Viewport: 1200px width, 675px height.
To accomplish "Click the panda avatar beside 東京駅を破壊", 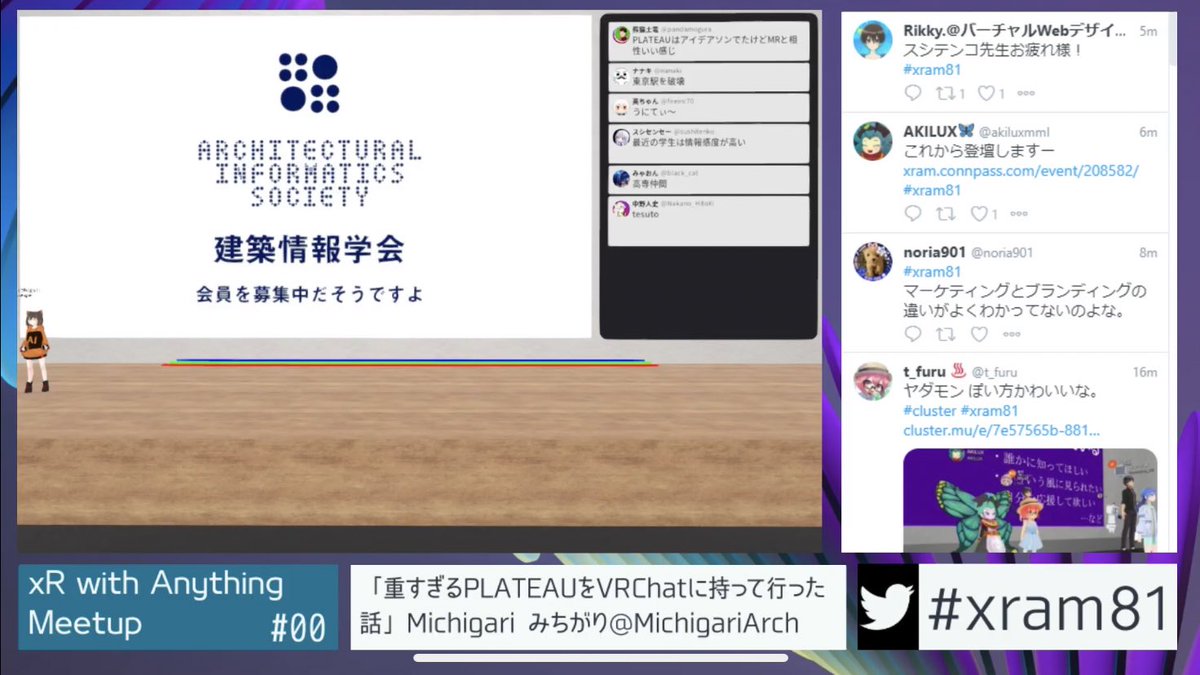I will [x=621, y=76].
